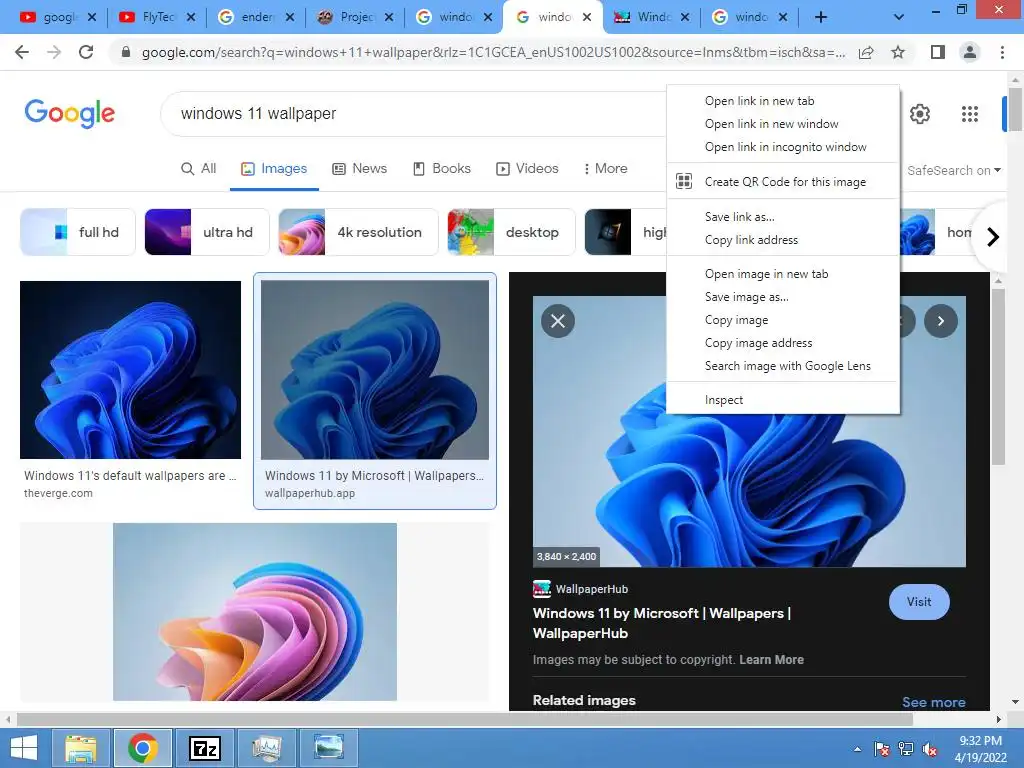Image resolution: width=1024 pixels, height=768 pixels.
Task: Open the Chrome three-dot menu
Action: tap(1002, 52)
